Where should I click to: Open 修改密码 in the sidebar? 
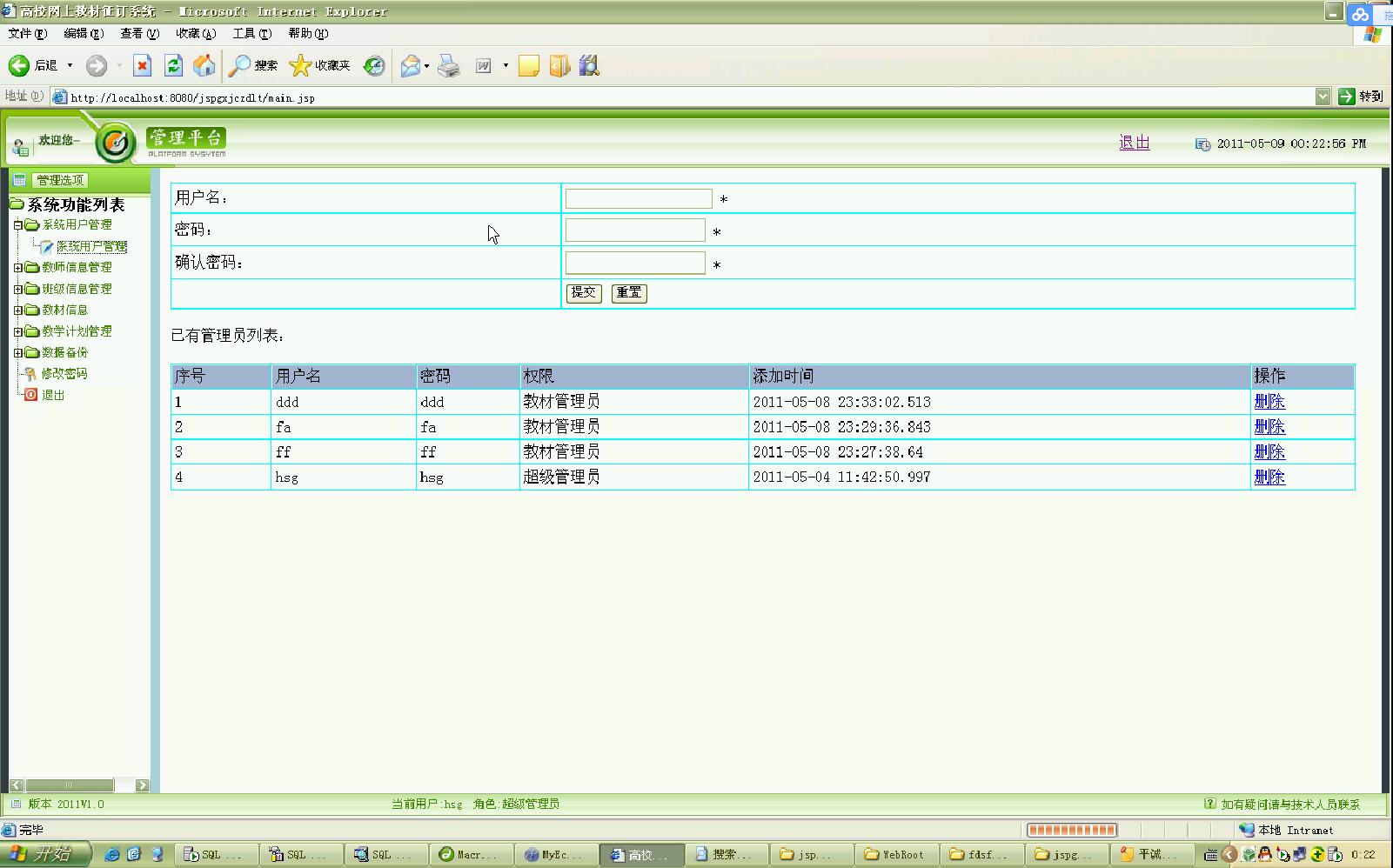click(x=64, y=373)
